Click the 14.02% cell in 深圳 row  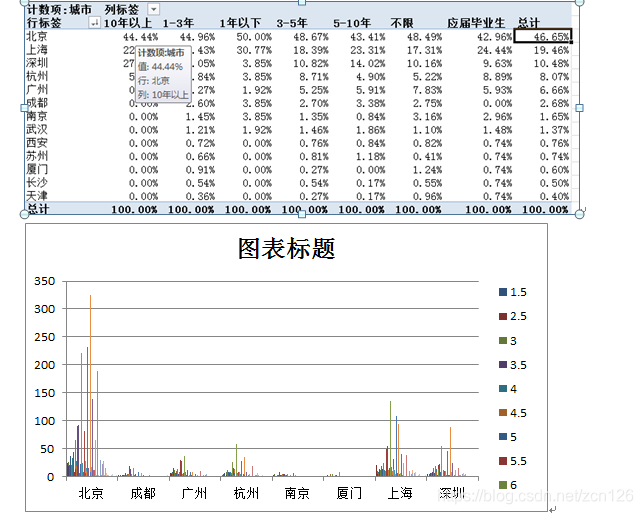tap(367, 64)
